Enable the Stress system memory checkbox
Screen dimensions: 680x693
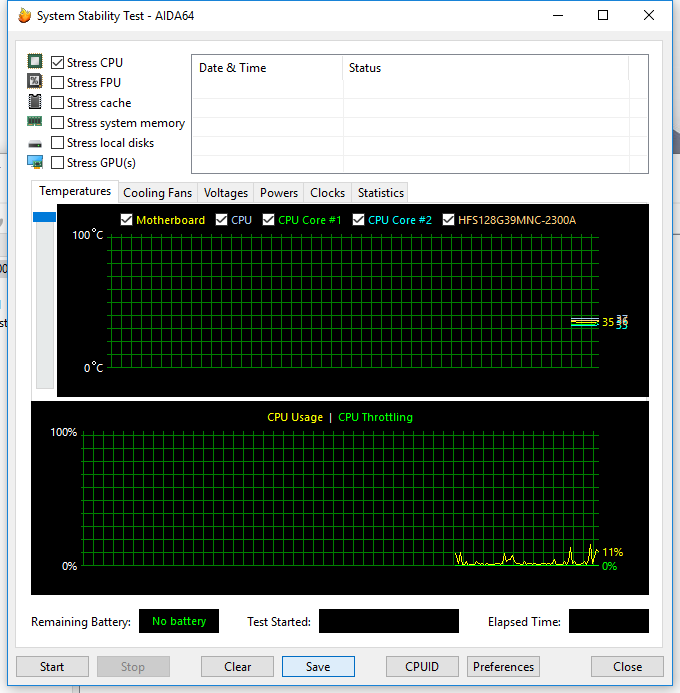pyautogui.click(x=57, y=122)
